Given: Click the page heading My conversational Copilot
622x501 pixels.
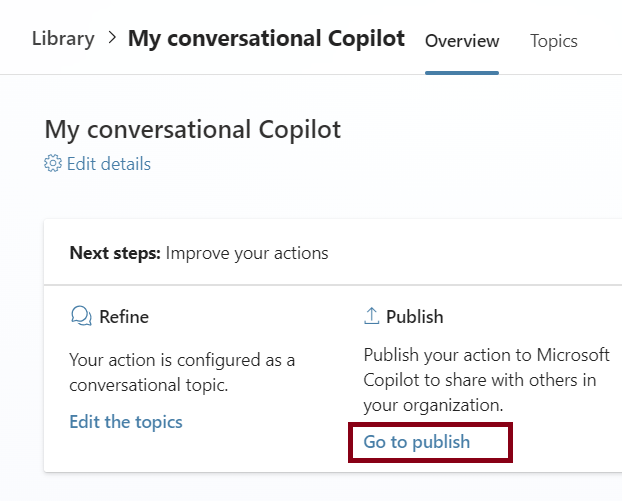Looking at the screenshot, I should pos(193,129).
